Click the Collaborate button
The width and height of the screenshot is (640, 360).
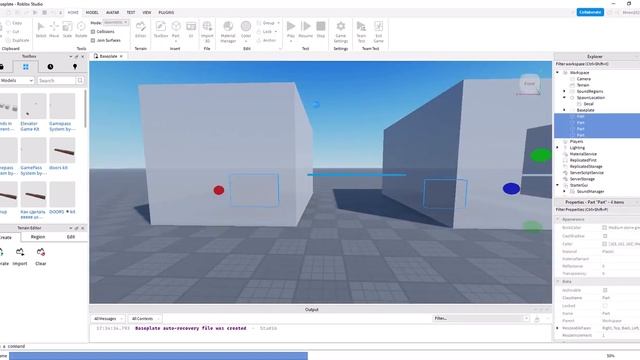(590, 12)
